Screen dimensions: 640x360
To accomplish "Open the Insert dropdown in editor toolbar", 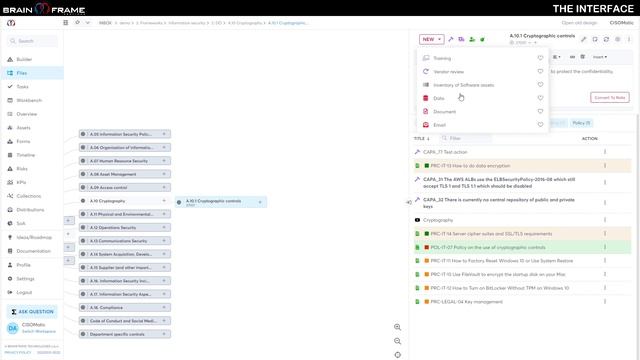I will [x=600, y=57].
